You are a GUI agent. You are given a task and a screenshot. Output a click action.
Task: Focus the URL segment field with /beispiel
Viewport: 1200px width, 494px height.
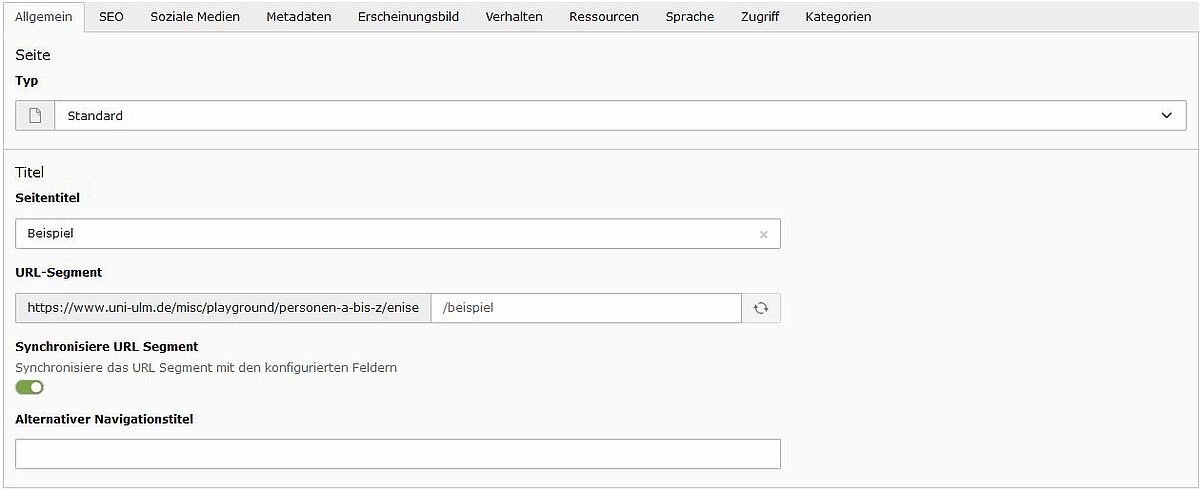[586, 308]
